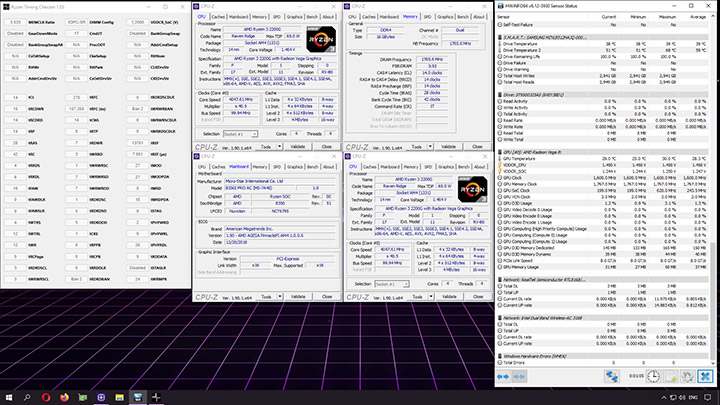Screen dimensions: 720x405
Task: Click 'MEMCLK Ratio' label in Ryzen Timing Checker
Action: click(x=41, y=22)
